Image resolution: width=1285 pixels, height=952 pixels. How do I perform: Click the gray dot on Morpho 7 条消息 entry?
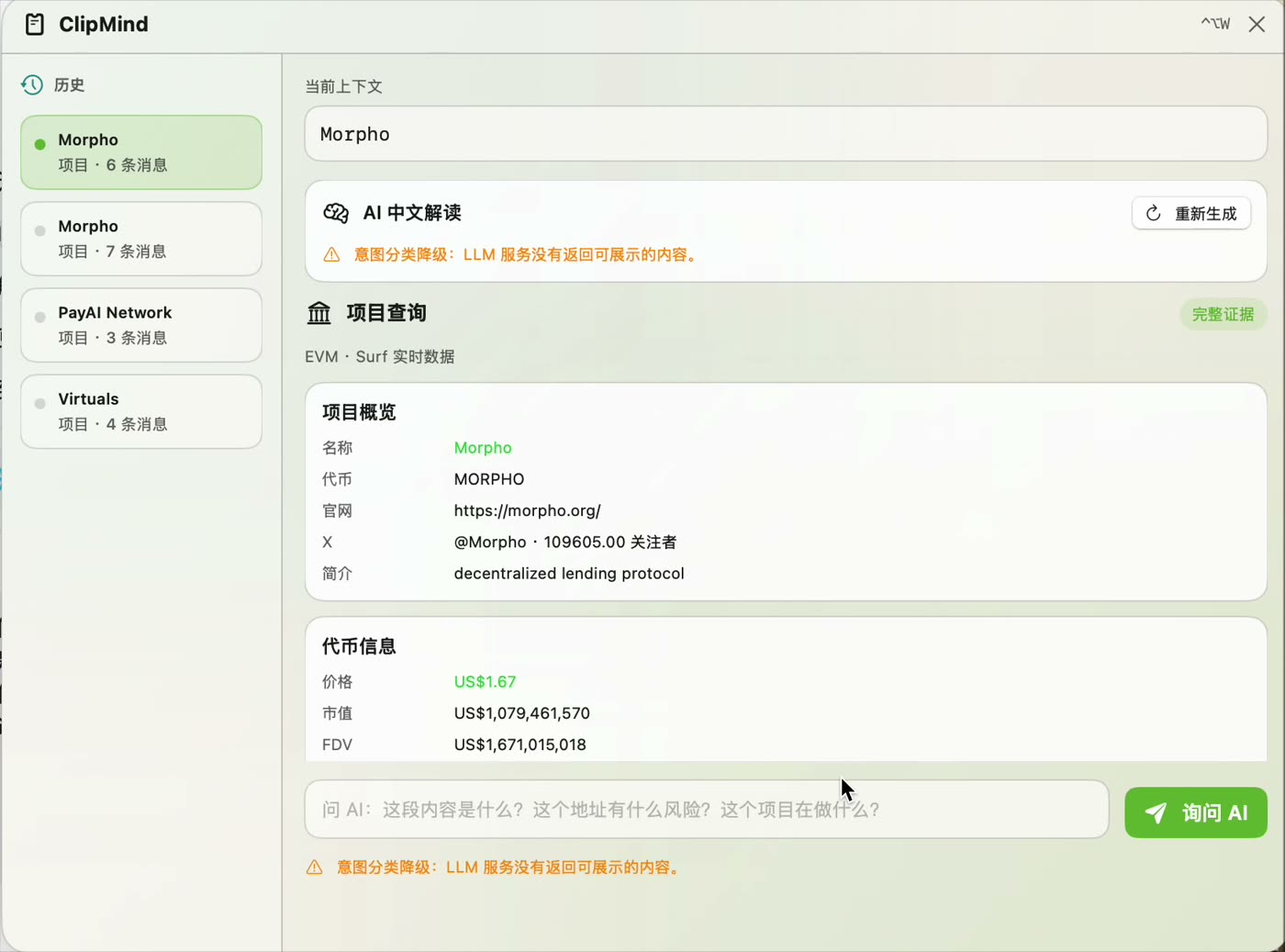tap(40, 230)
